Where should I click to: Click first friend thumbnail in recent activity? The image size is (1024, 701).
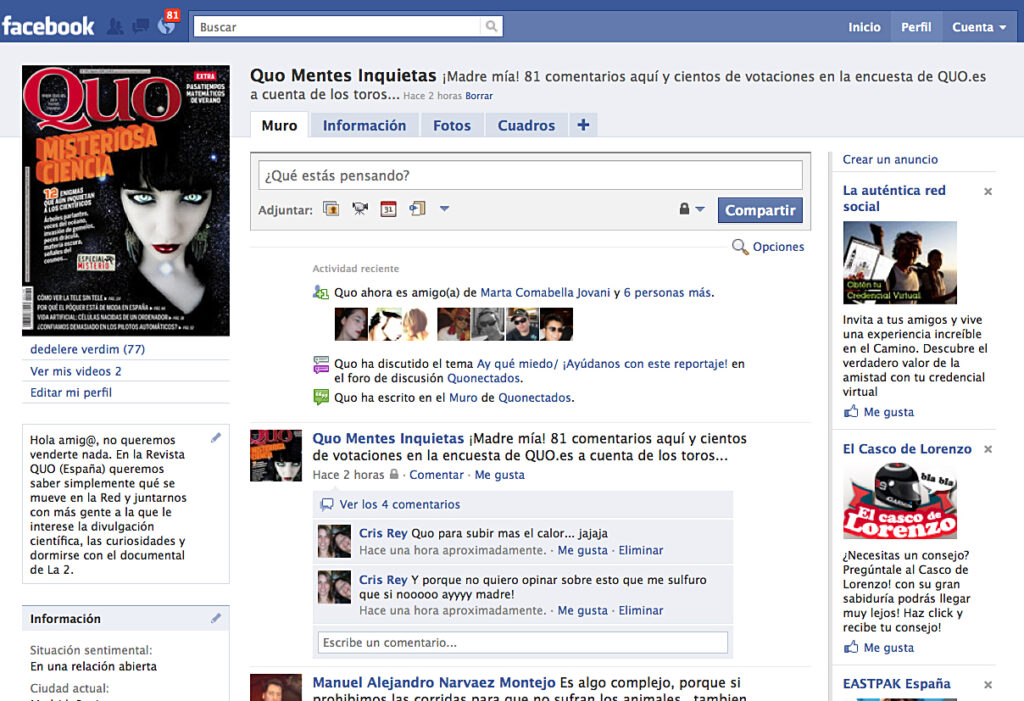(351, 324)
